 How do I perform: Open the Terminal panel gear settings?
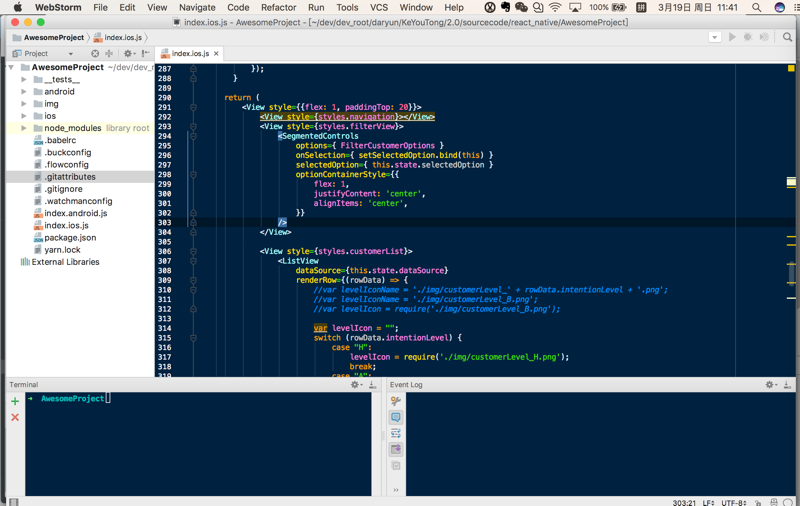point(356,385)
